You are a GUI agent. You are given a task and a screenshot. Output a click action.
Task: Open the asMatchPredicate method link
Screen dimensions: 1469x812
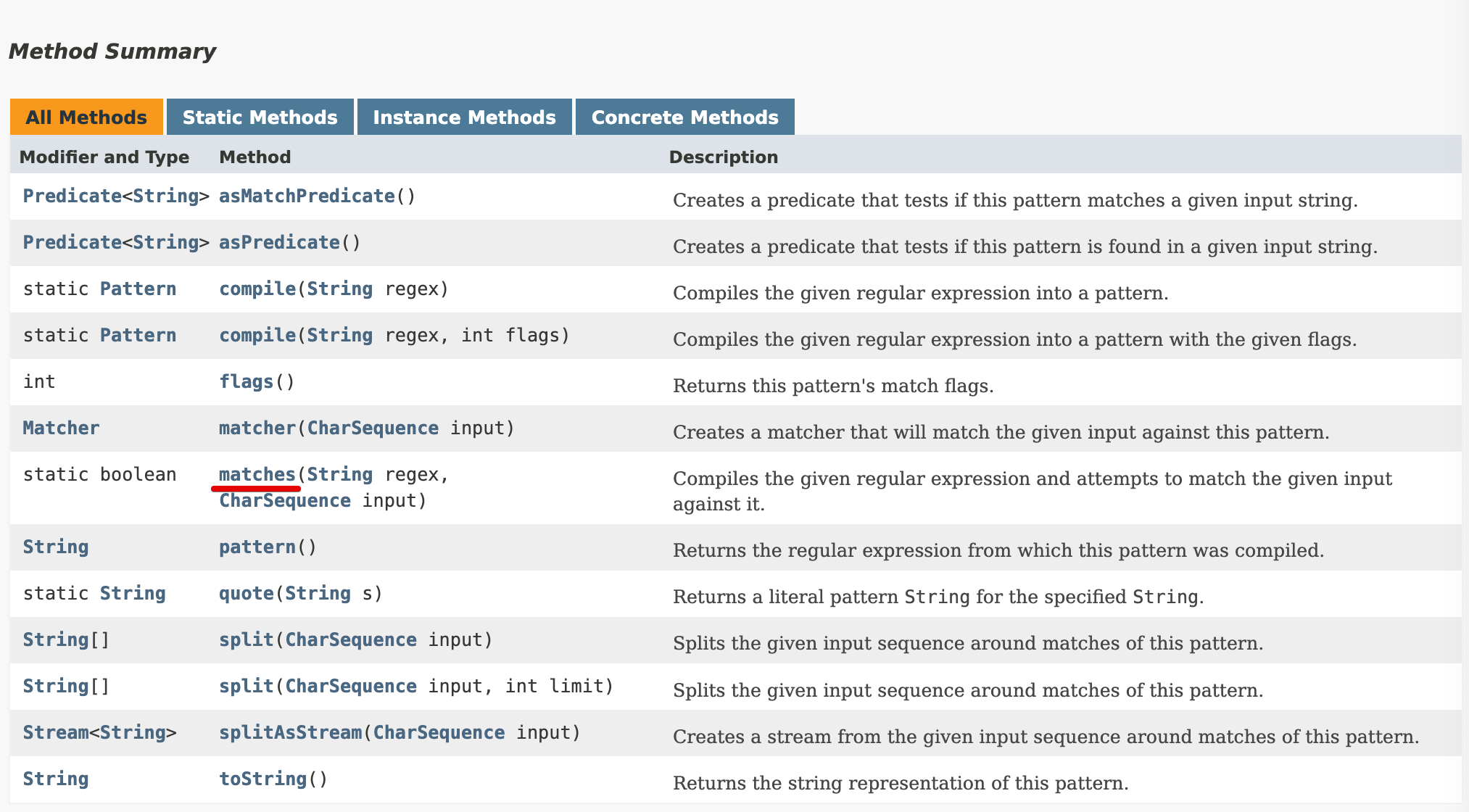[307, 196]
